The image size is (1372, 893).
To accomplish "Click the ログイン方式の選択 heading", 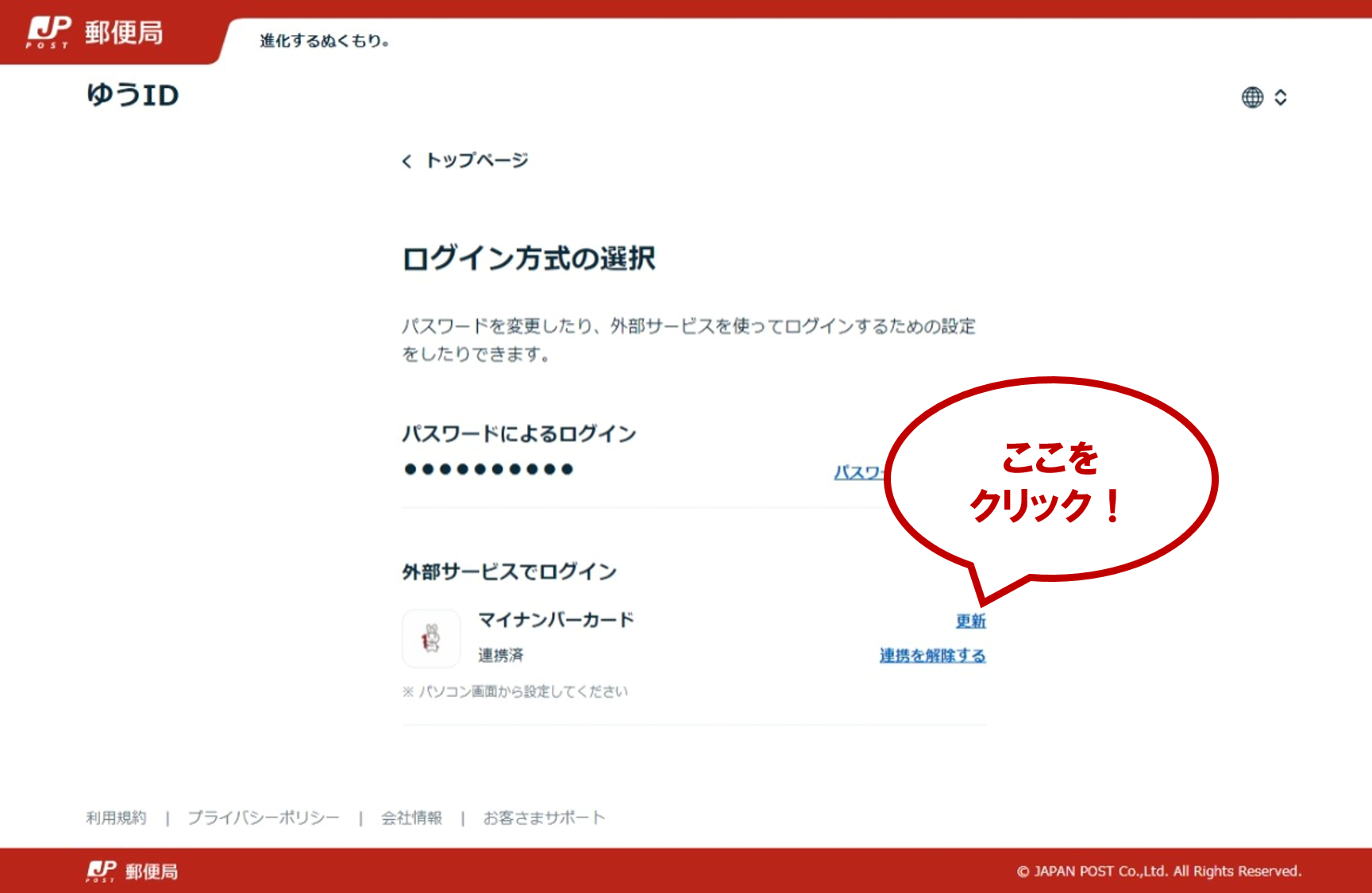I will pos(529,259).
